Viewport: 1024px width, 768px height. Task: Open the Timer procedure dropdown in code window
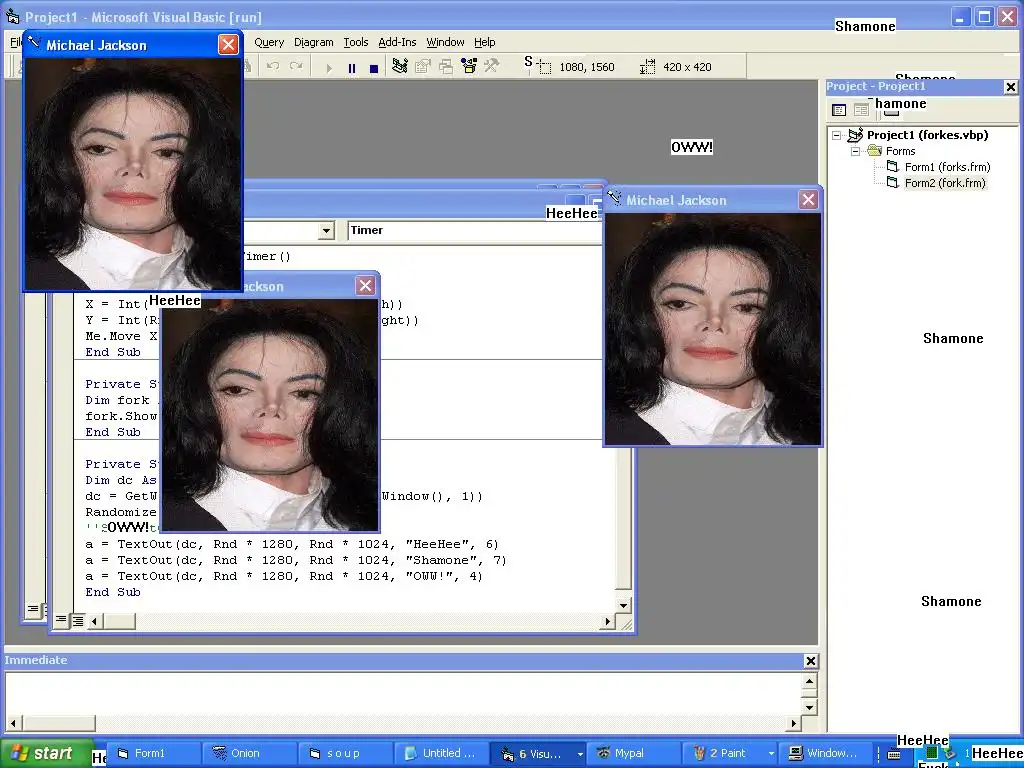click(x=474, y=230)
